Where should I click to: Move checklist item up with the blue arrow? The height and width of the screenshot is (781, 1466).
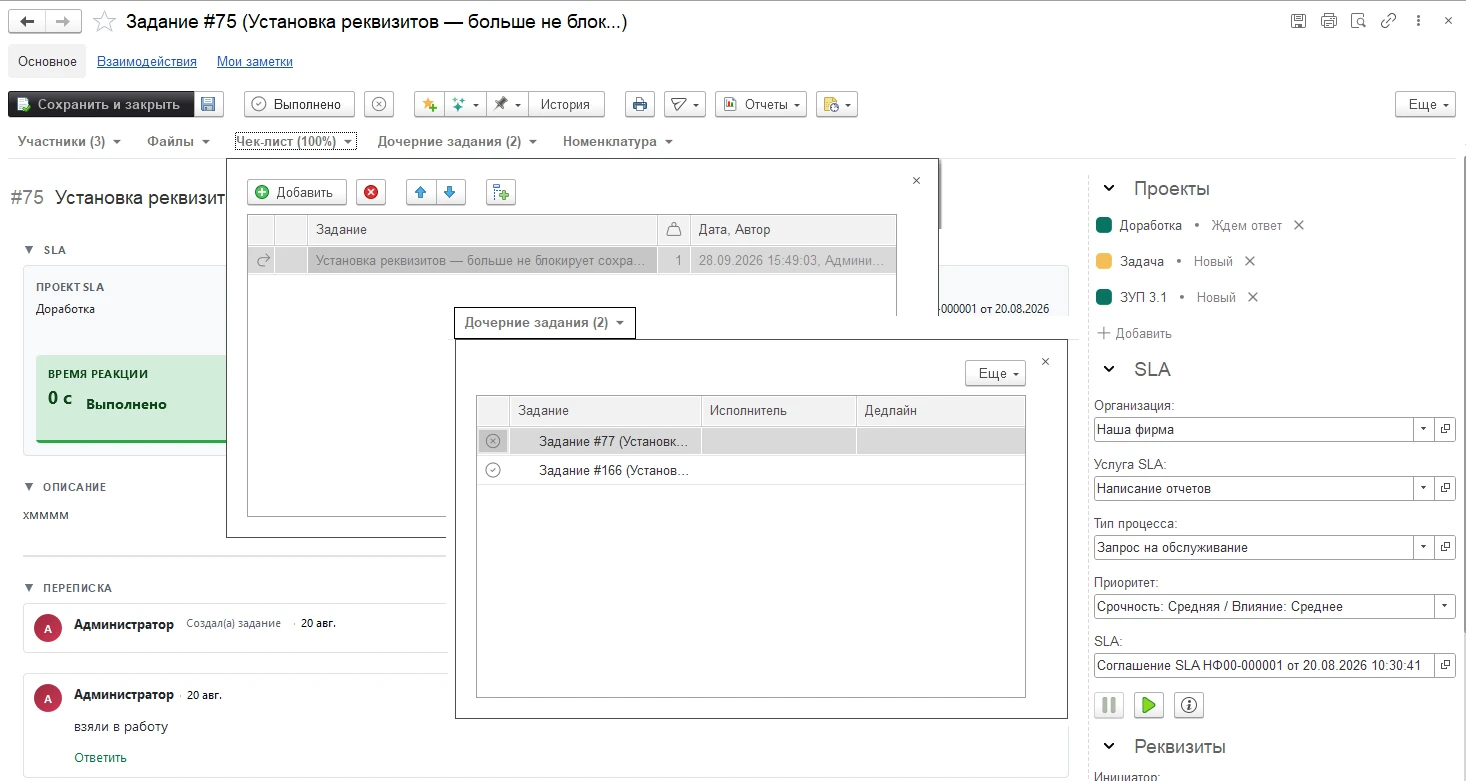[x=421, y=192]
